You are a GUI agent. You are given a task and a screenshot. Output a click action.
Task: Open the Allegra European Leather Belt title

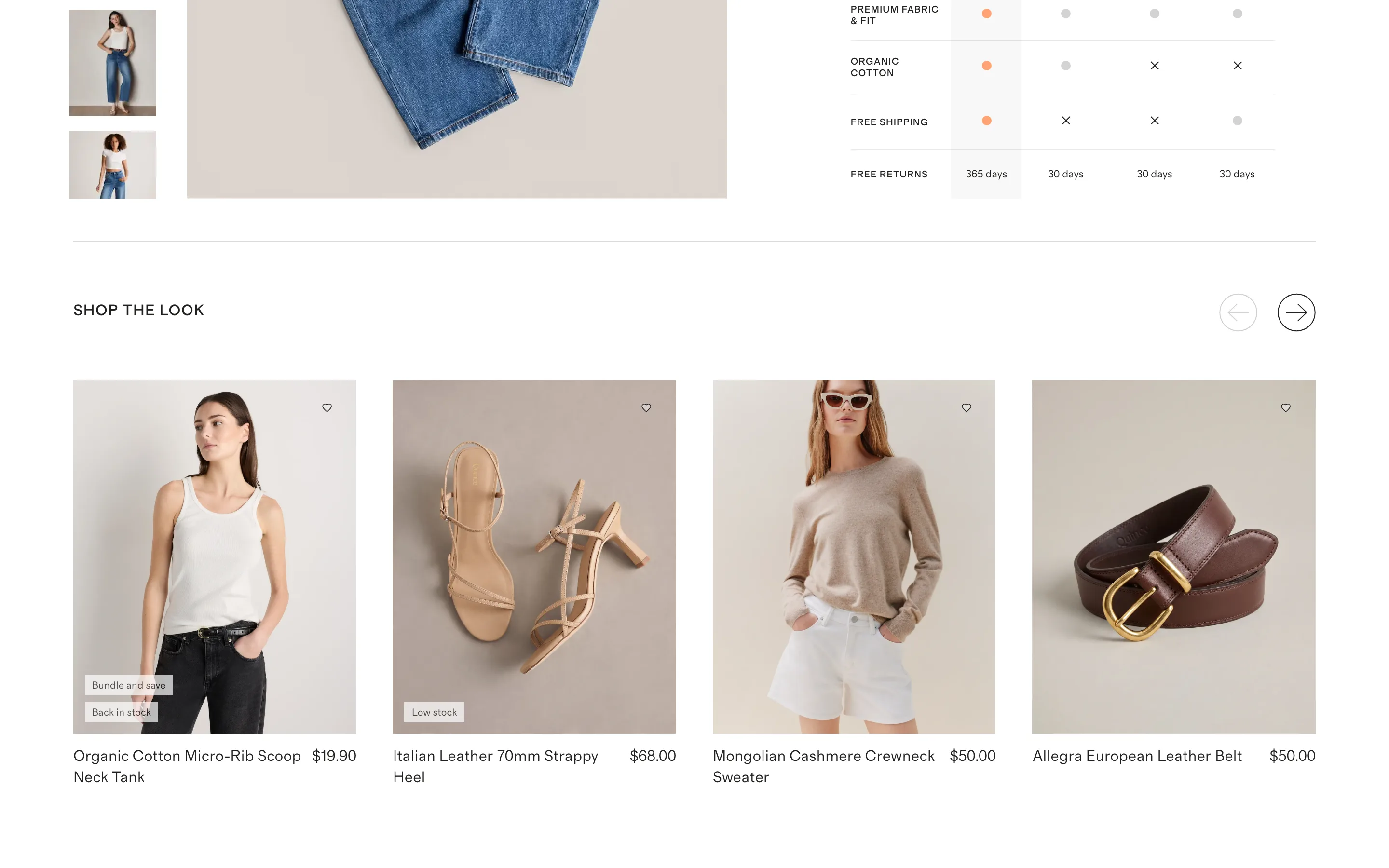1137,756
